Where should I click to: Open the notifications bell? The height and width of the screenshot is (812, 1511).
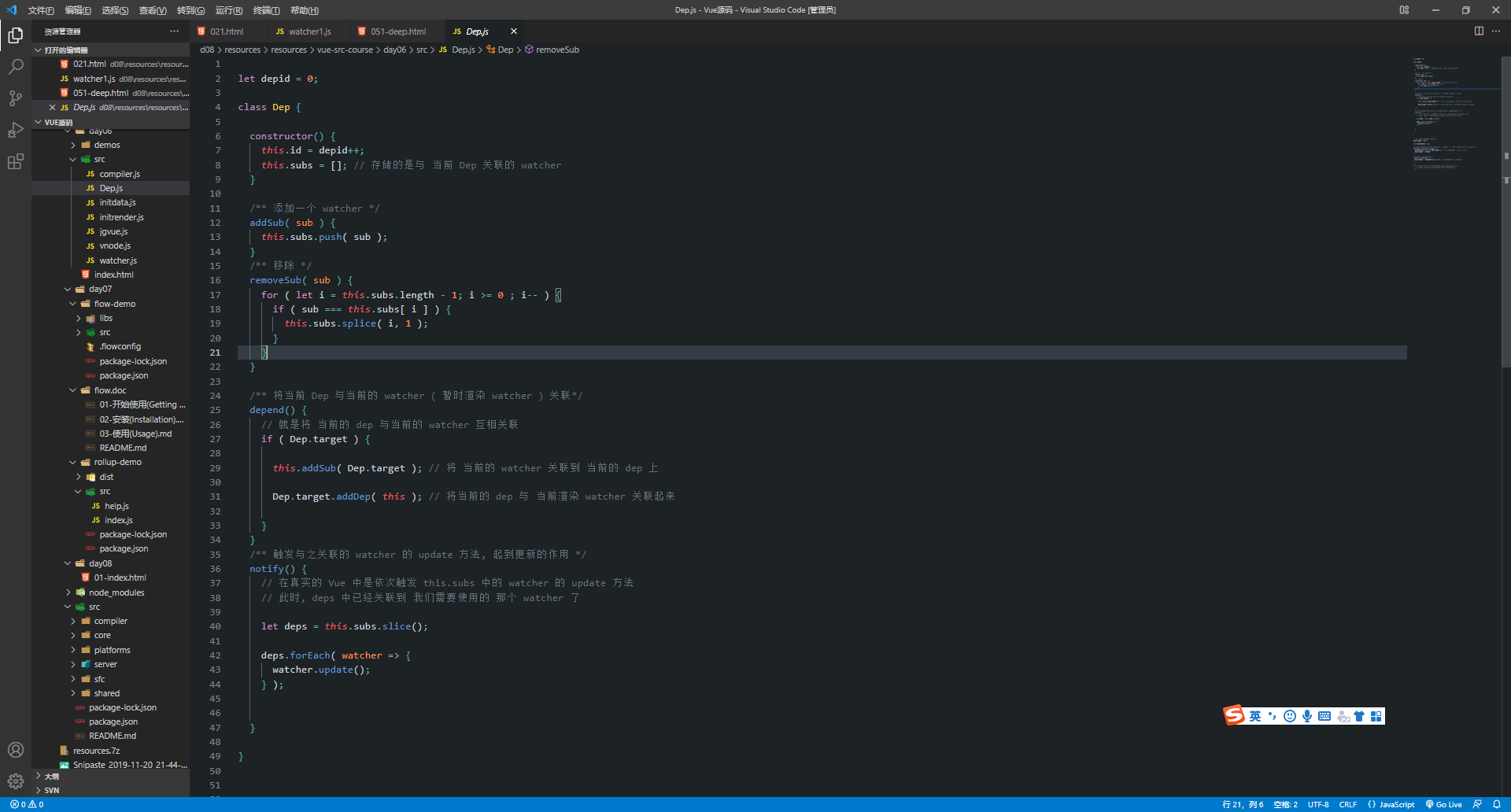1497,804
